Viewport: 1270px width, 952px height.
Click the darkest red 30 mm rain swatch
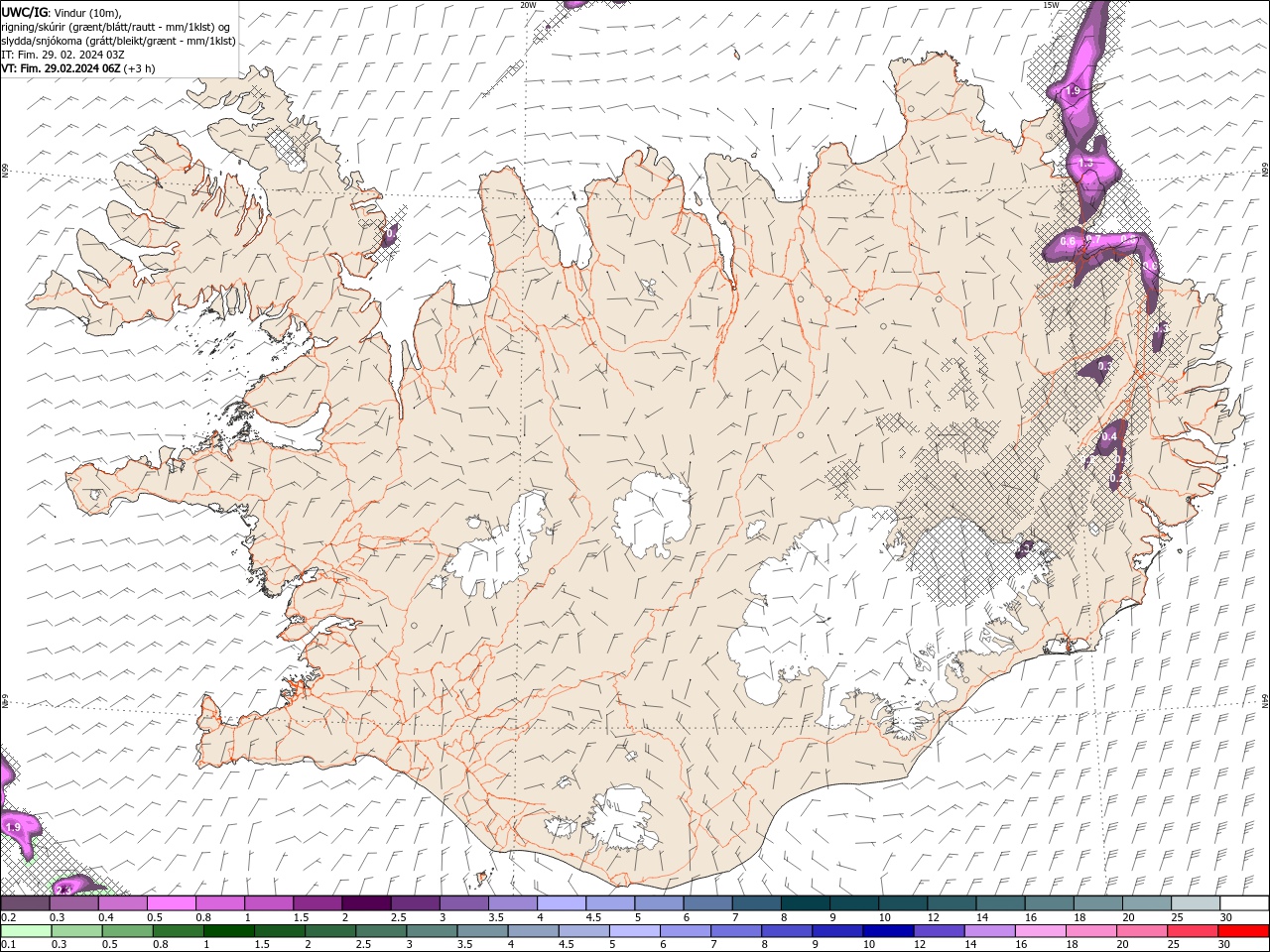pyautogui.click(x=1244, y=931)
